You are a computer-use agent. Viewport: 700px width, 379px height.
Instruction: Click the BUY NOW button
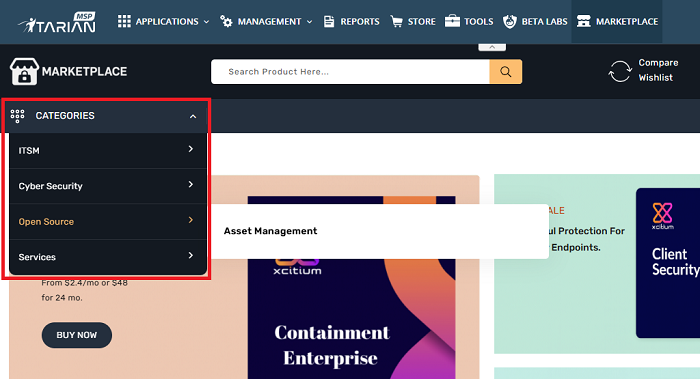[x=77, y=335]
